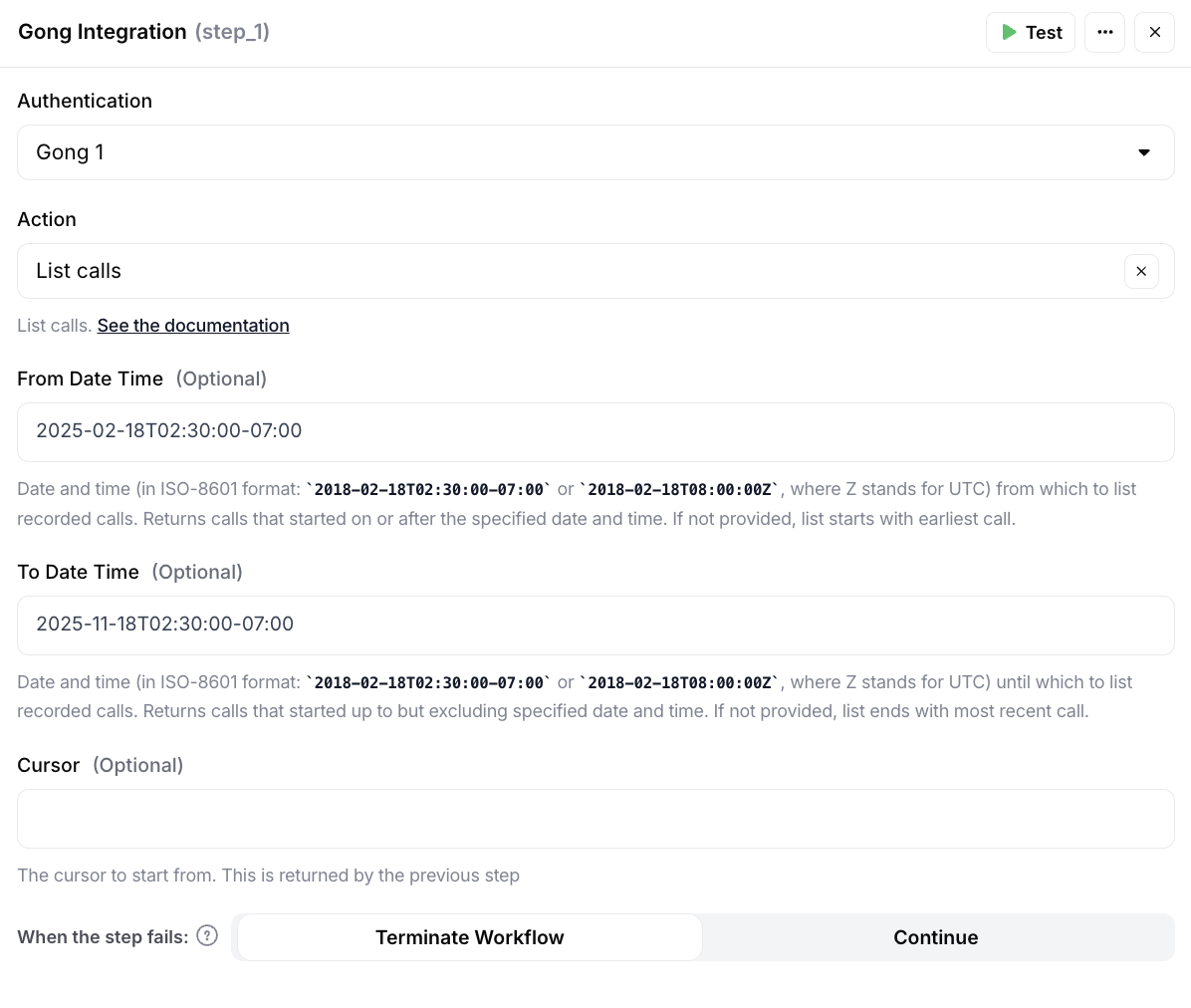Open the three-dot more options menu
Screen dimensions: 1191x1008
click(1104, 32)
